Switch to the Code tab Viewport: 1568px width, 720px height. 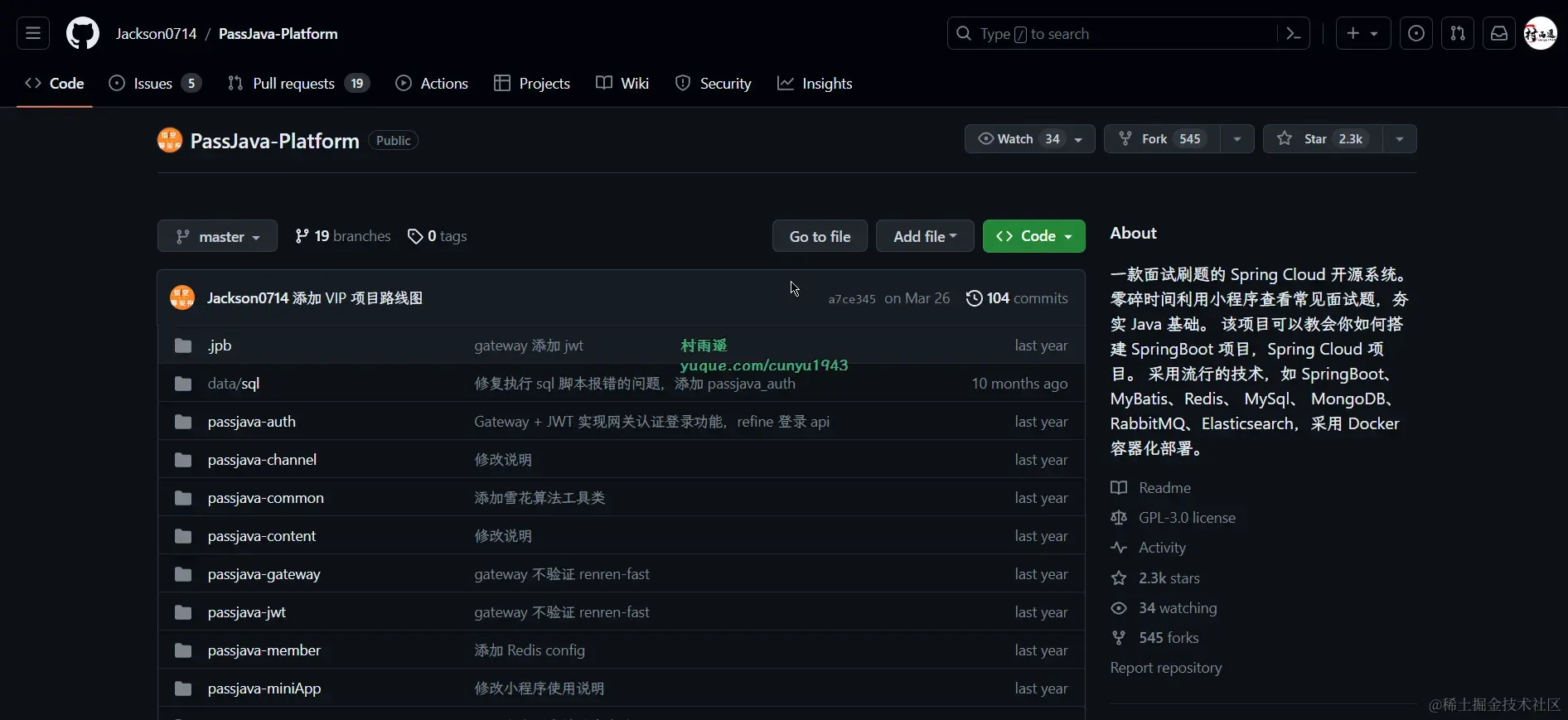(55, 84)
